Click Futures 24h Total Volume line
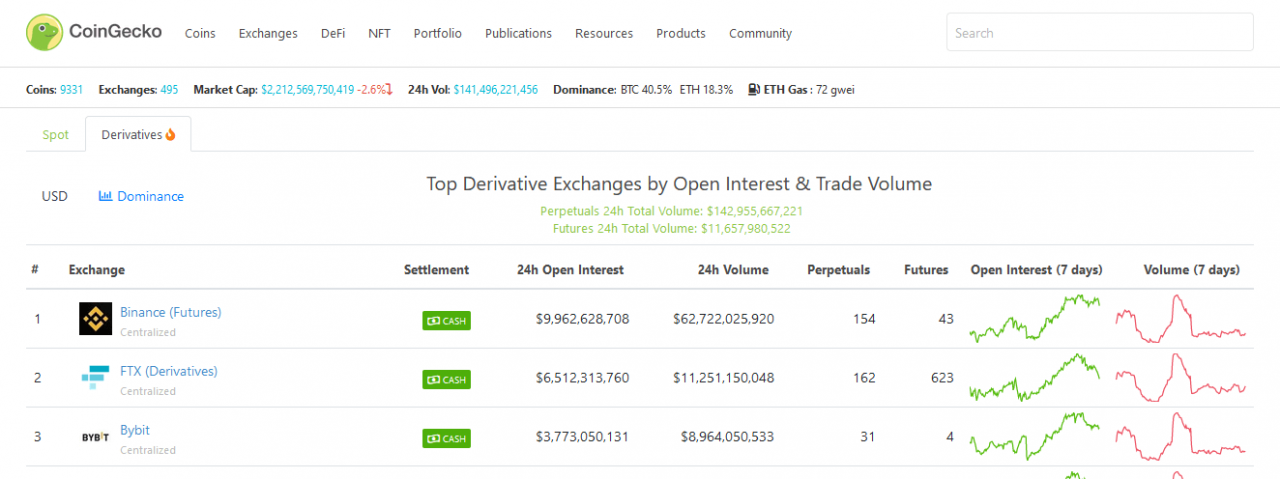Viewport: 1280px width, 479px height. coord(672,228)
